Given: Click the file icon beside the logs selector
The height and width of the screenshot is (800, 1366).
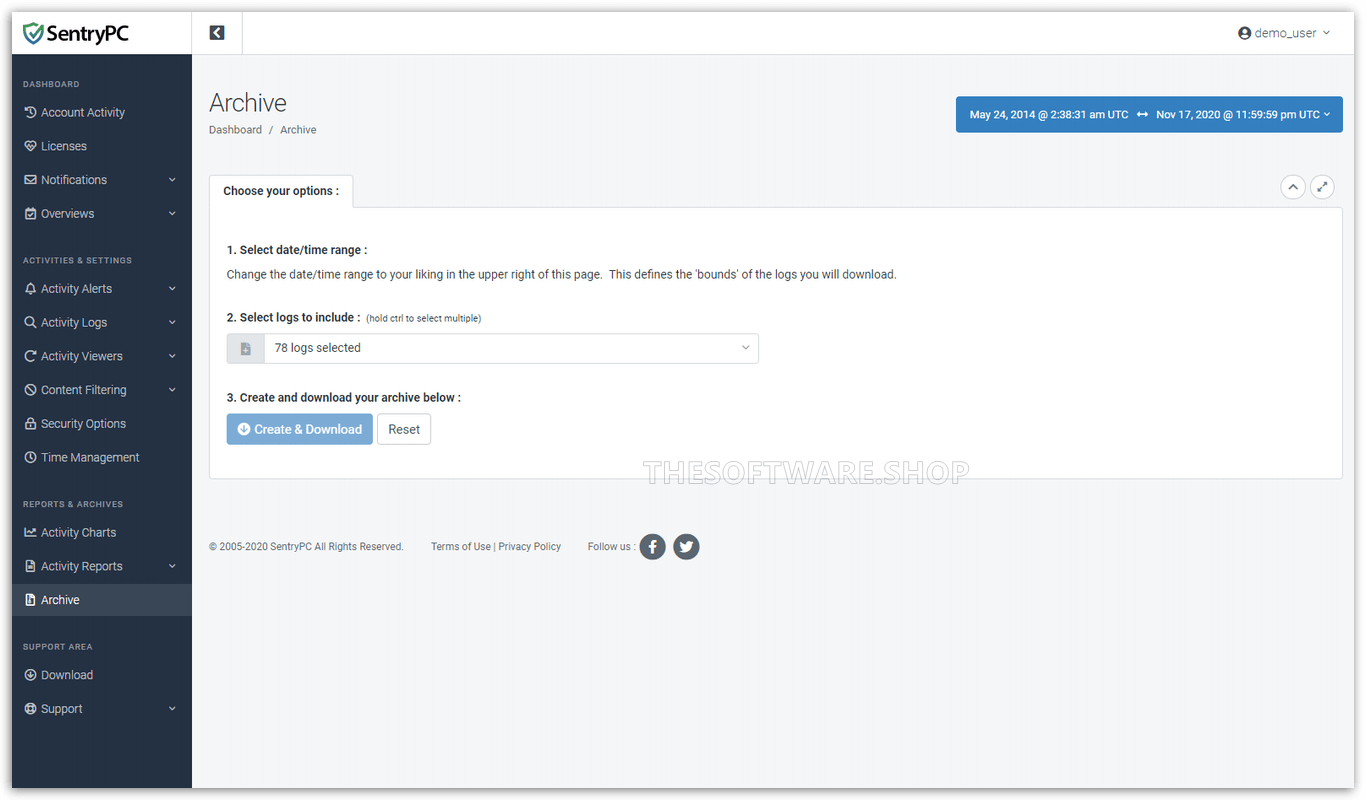Looking at the screenshot, I should coord(245,348).
